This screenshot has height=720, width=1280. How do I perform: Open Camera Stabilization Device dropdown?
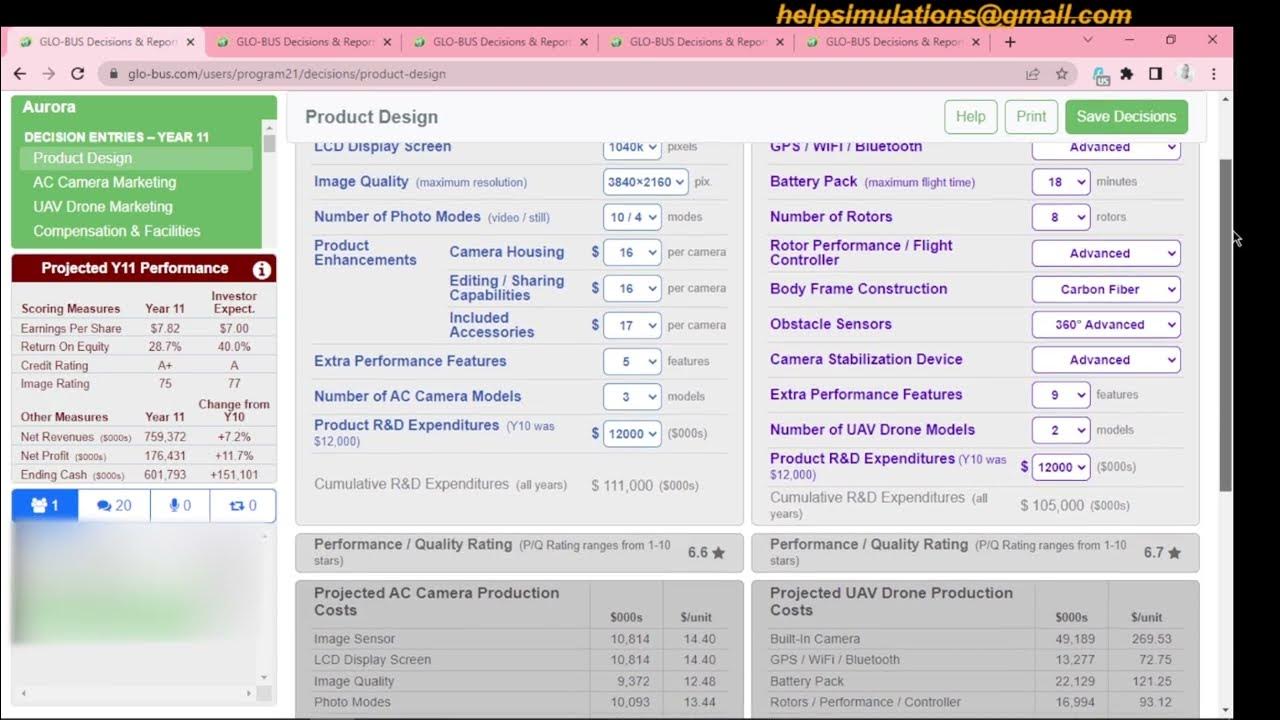[1106, 359]
